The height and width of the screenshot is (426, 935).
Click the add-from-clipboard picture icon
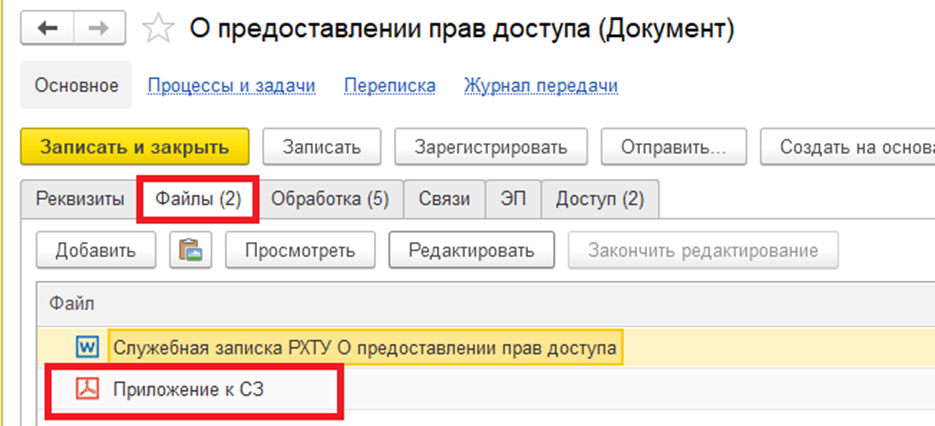pos(190,250)
